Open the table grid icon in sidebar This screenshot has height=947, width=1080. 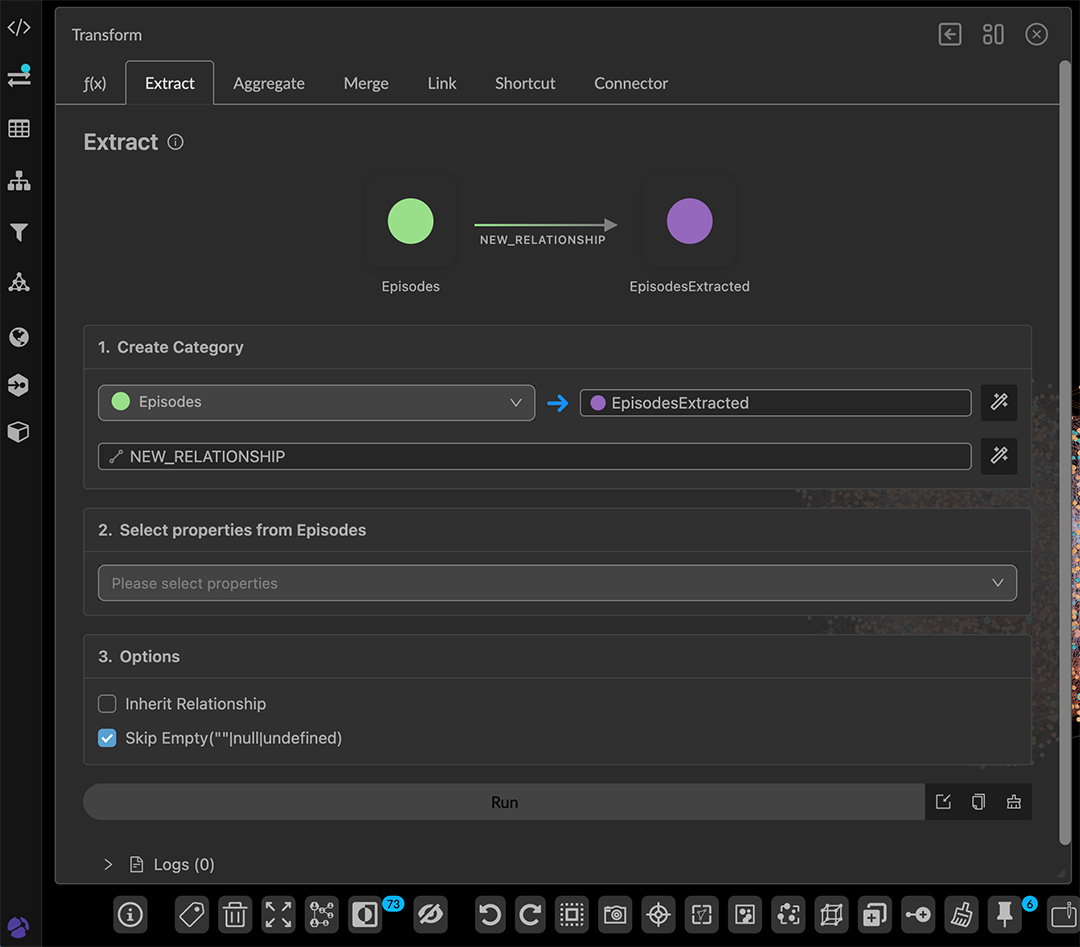pos(19,129)
